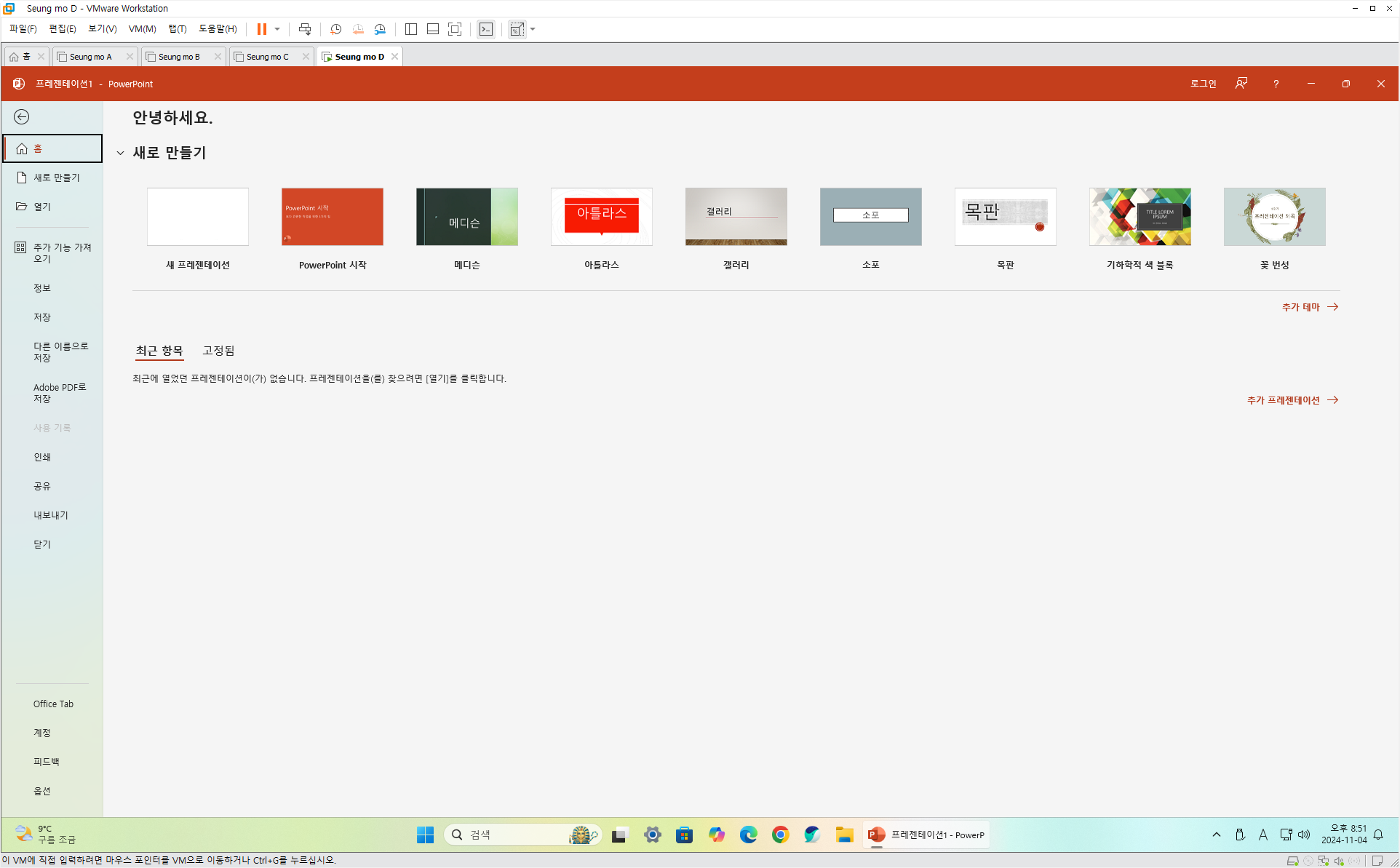The image size is (1400, 868).
Task: Click the back arrow in the backstage sidebar
Action: (22, 117)
